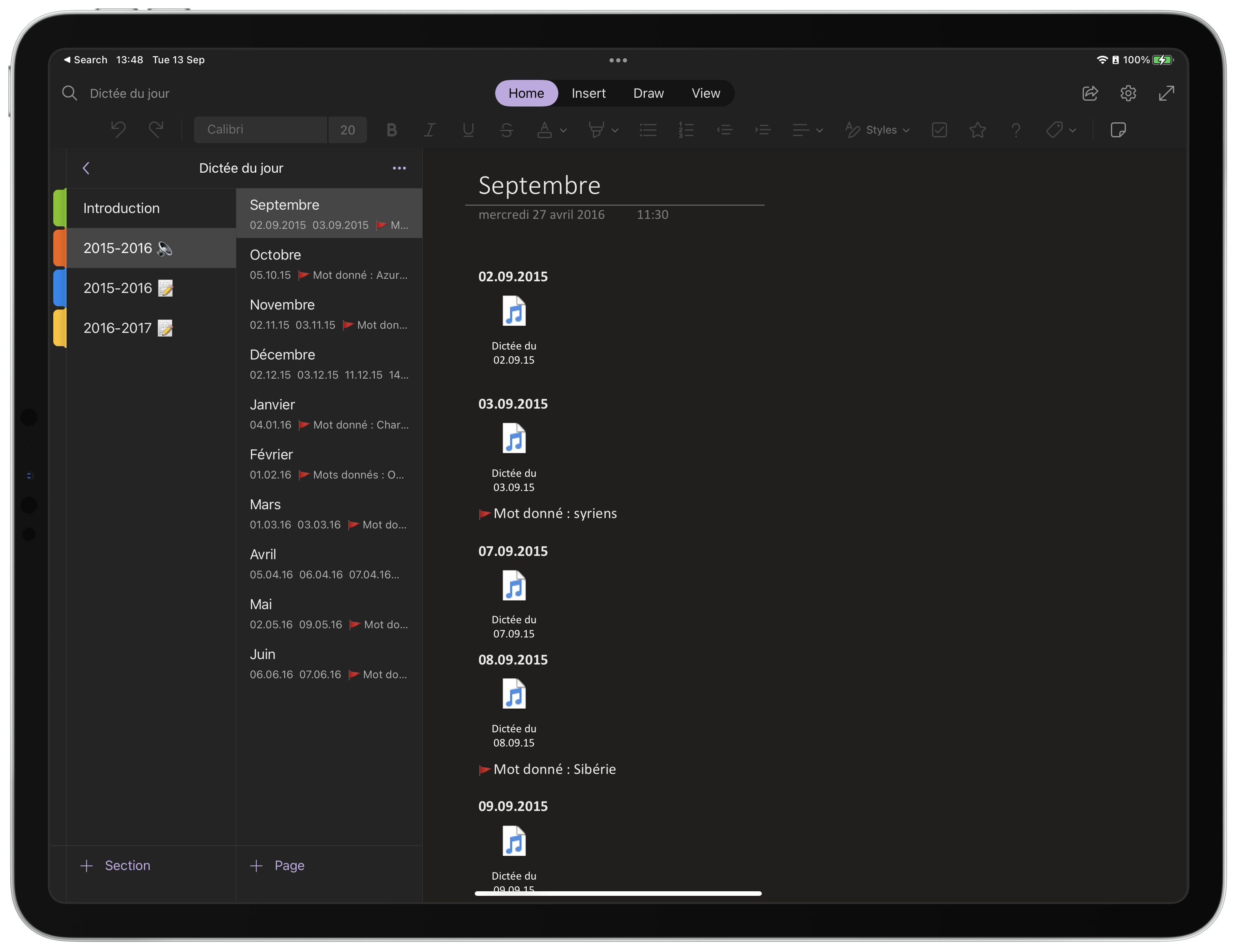Add a To Do checkbox tag
The width and height of the screenshot is (1237, 952).
[x=939, y=130]
